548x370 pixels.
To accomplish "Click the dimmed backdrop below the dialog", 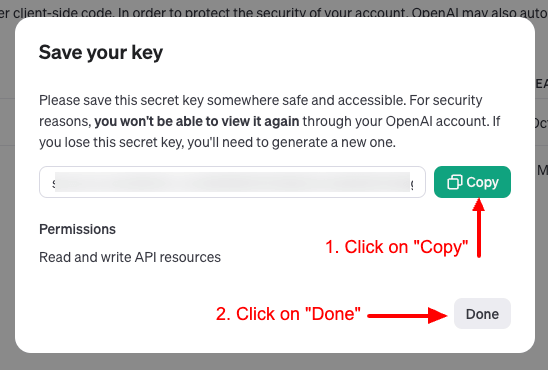I will [274, 362].
